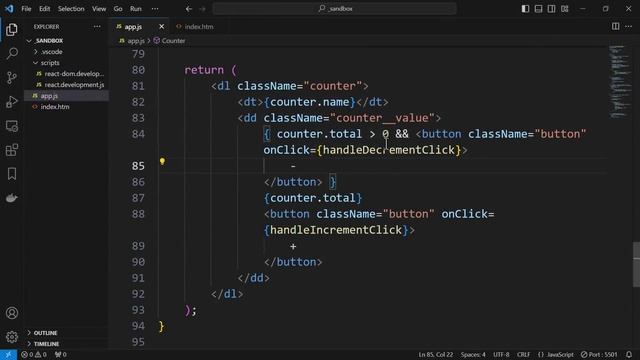Click the Go Back arrow in title bar

point(189,9)
